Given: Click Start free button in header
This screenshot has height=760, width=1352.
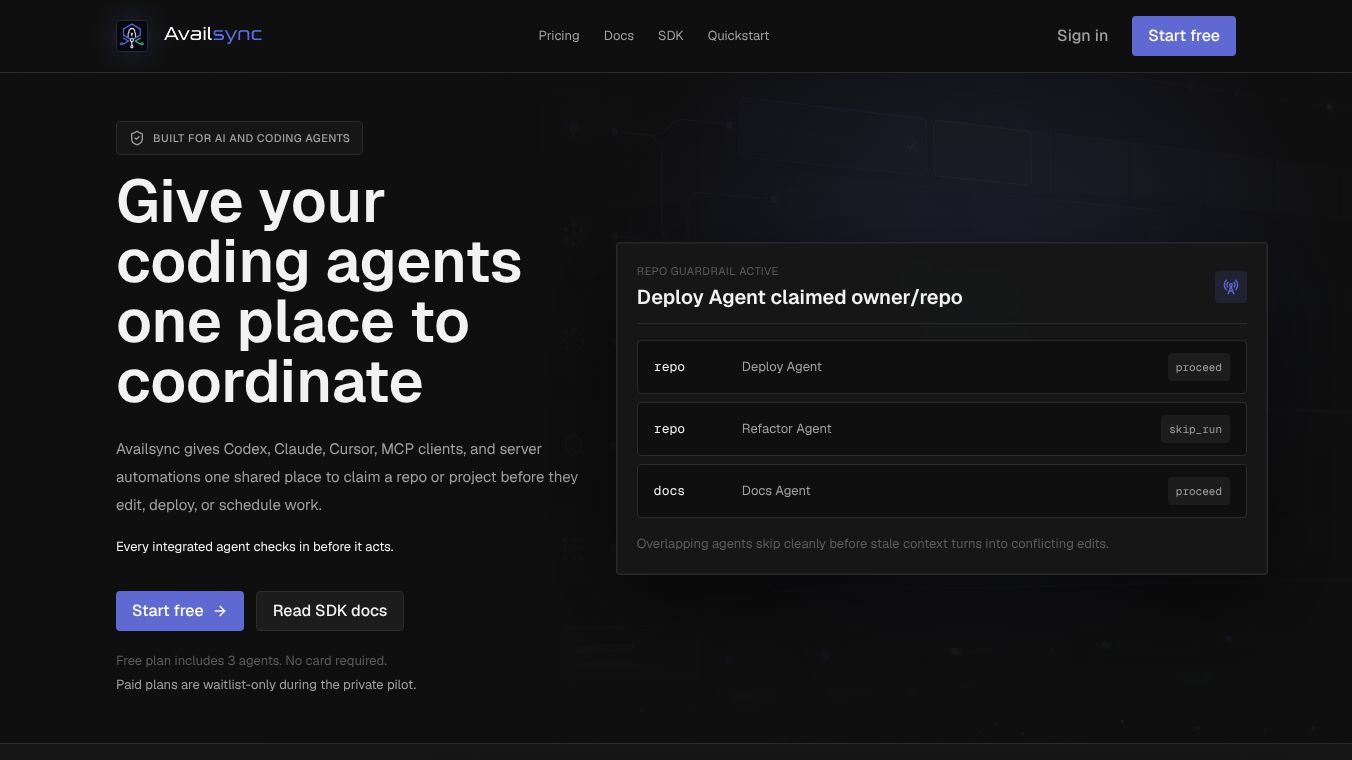Looking at the screenshot, I should tap(1184, 36).
